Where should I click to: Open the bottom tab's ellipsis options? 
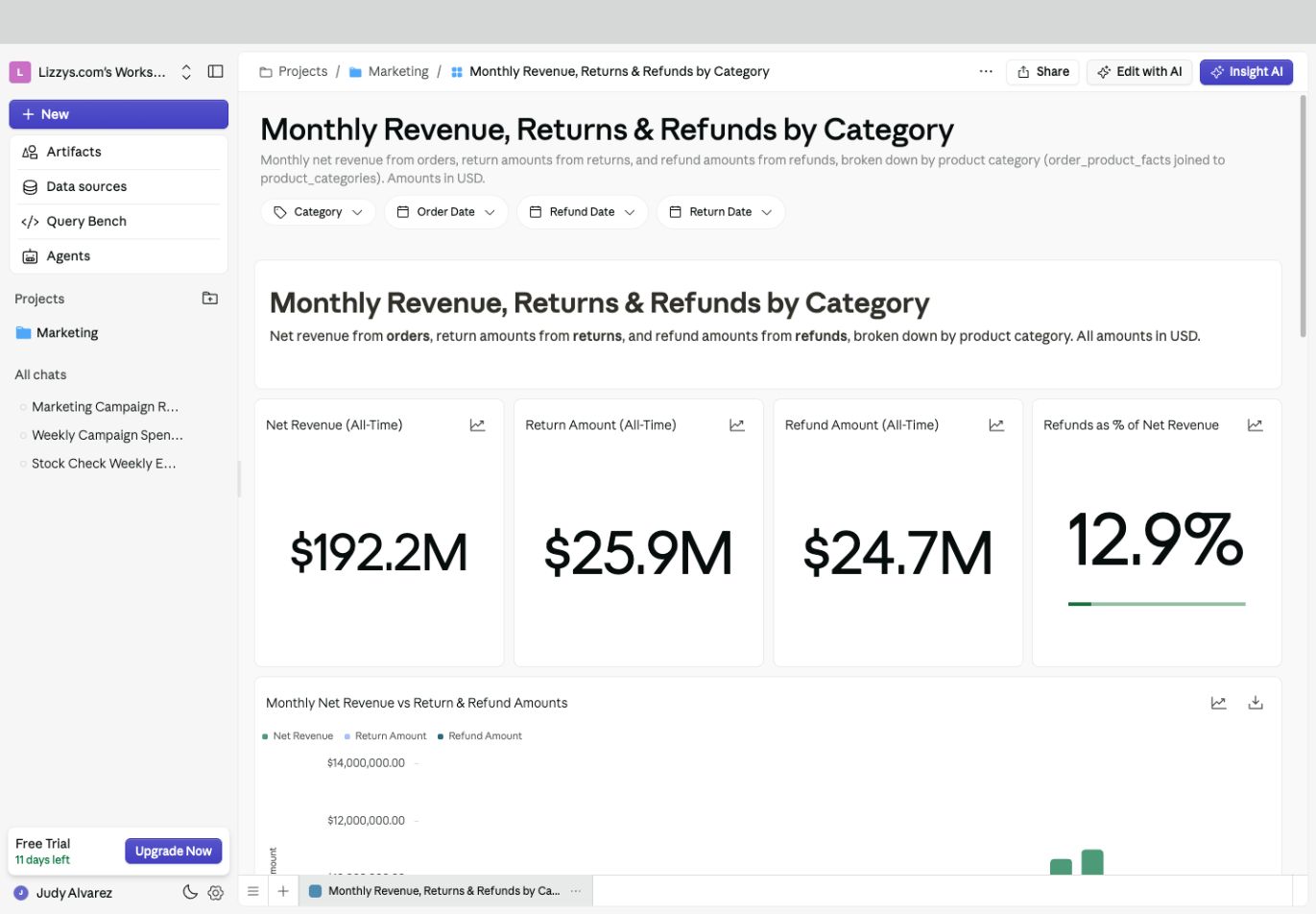coord(576,891)
